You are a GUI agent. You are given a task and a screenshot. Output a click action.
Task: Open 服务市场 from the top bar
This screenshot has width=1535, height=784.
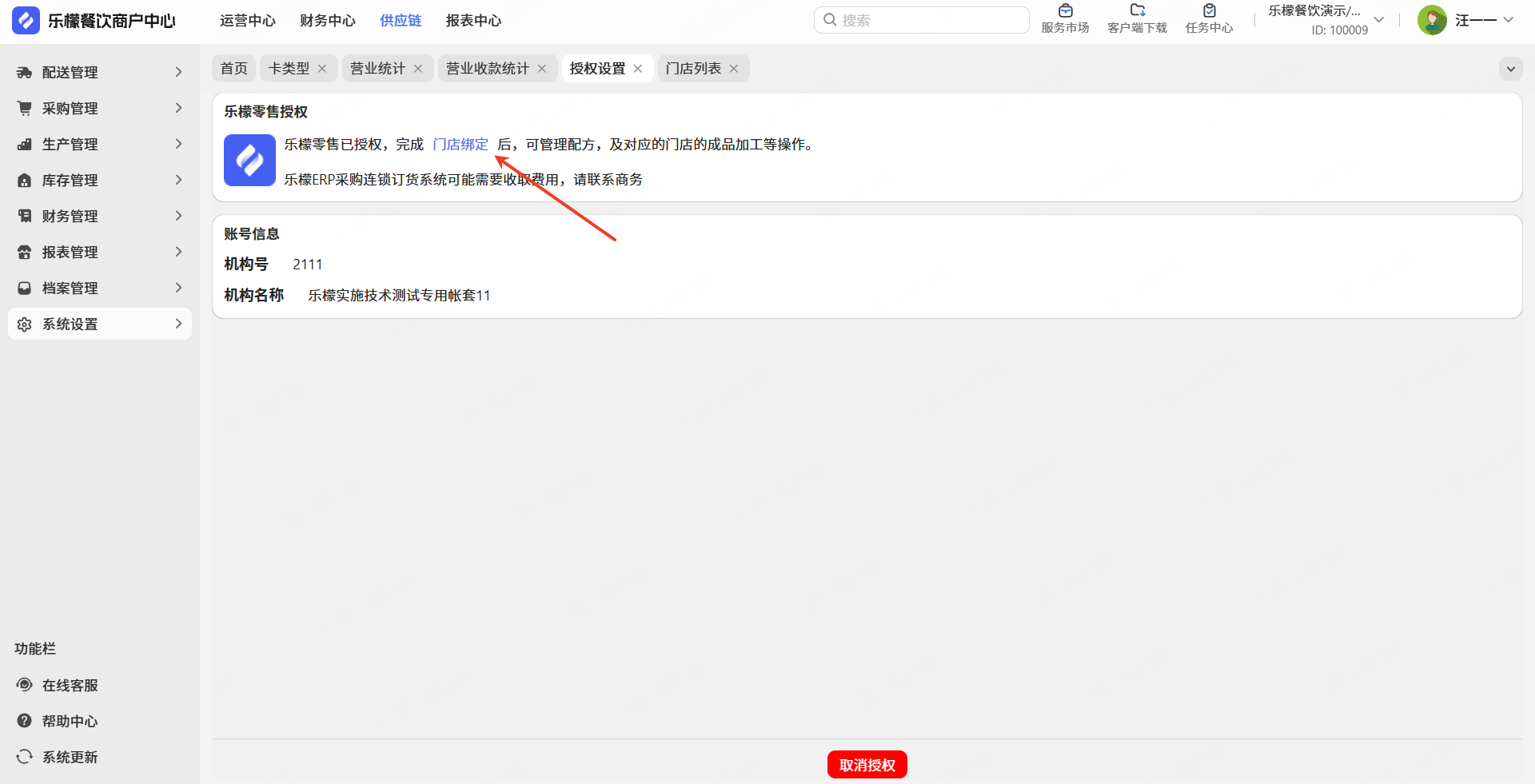click(x=1065, y=19)
